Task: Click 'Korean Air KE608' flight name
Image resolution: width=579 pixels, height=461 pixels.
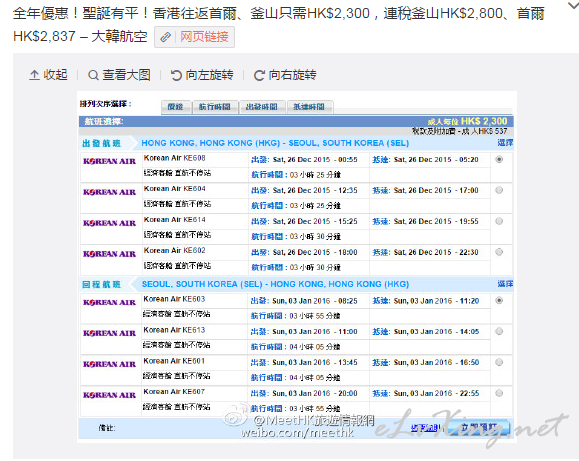Action: click(x=175, y=158)
